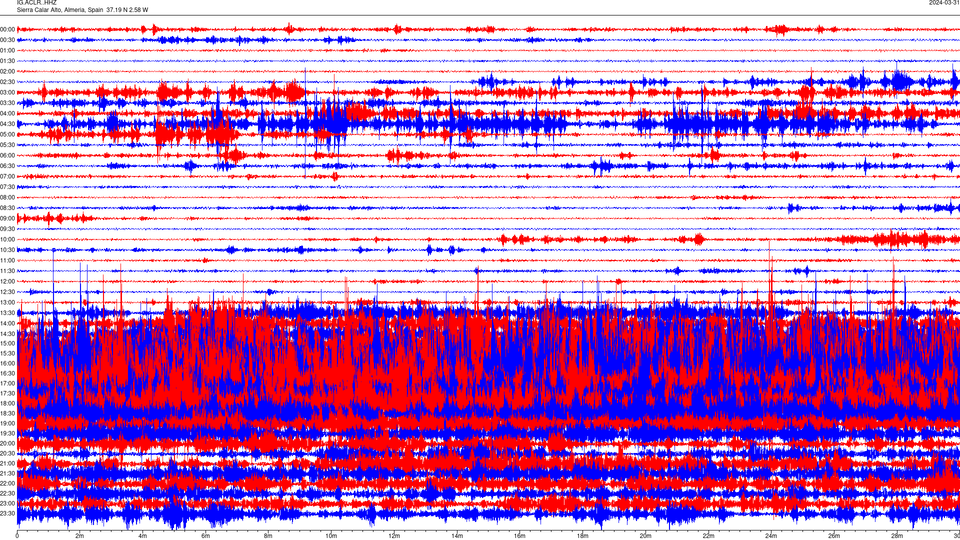Select the 02:30 time label
Screen dimensions: 960x540
(8, 82)
